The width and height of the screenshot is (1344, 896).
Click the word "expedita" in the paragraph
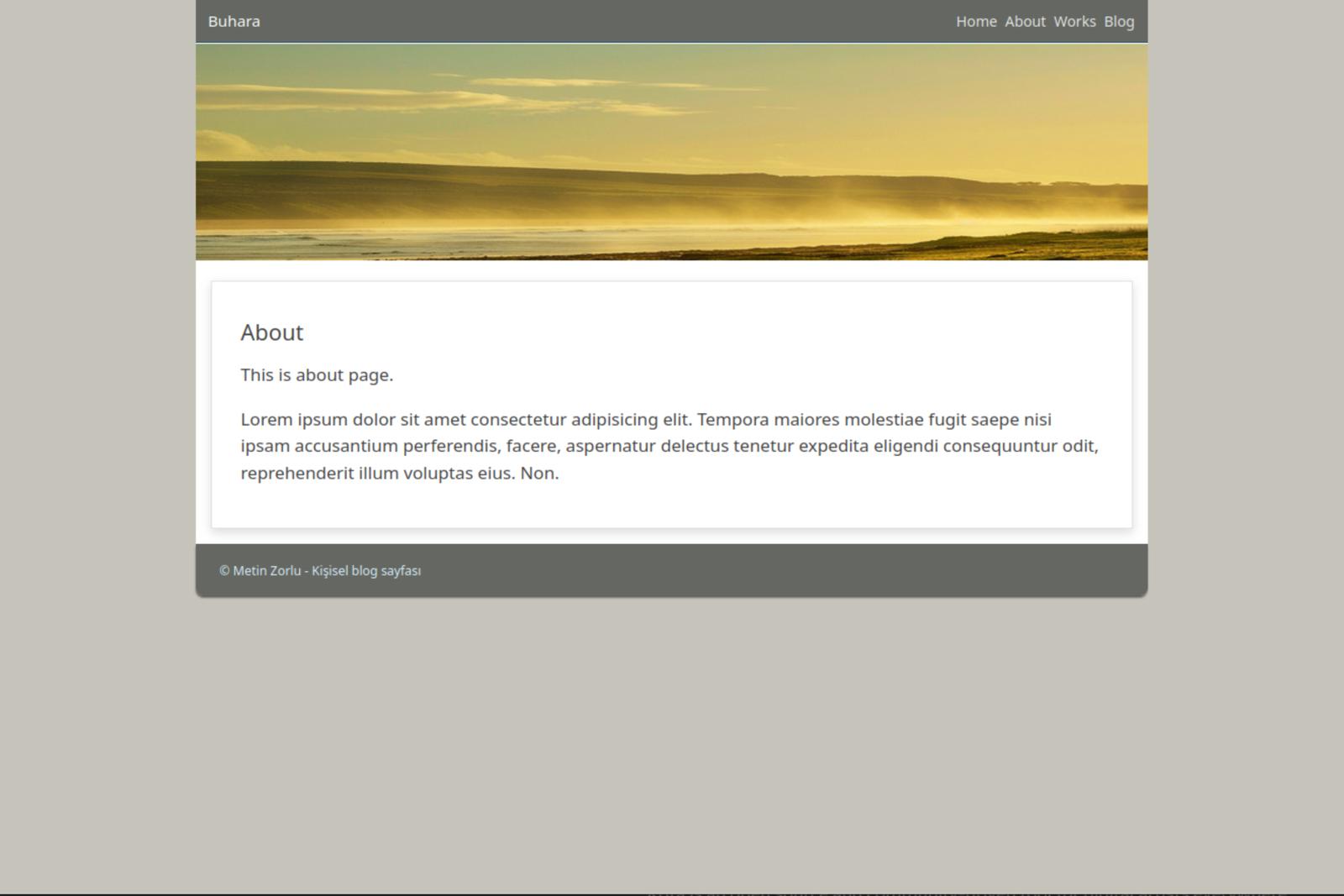click(833, 447)
